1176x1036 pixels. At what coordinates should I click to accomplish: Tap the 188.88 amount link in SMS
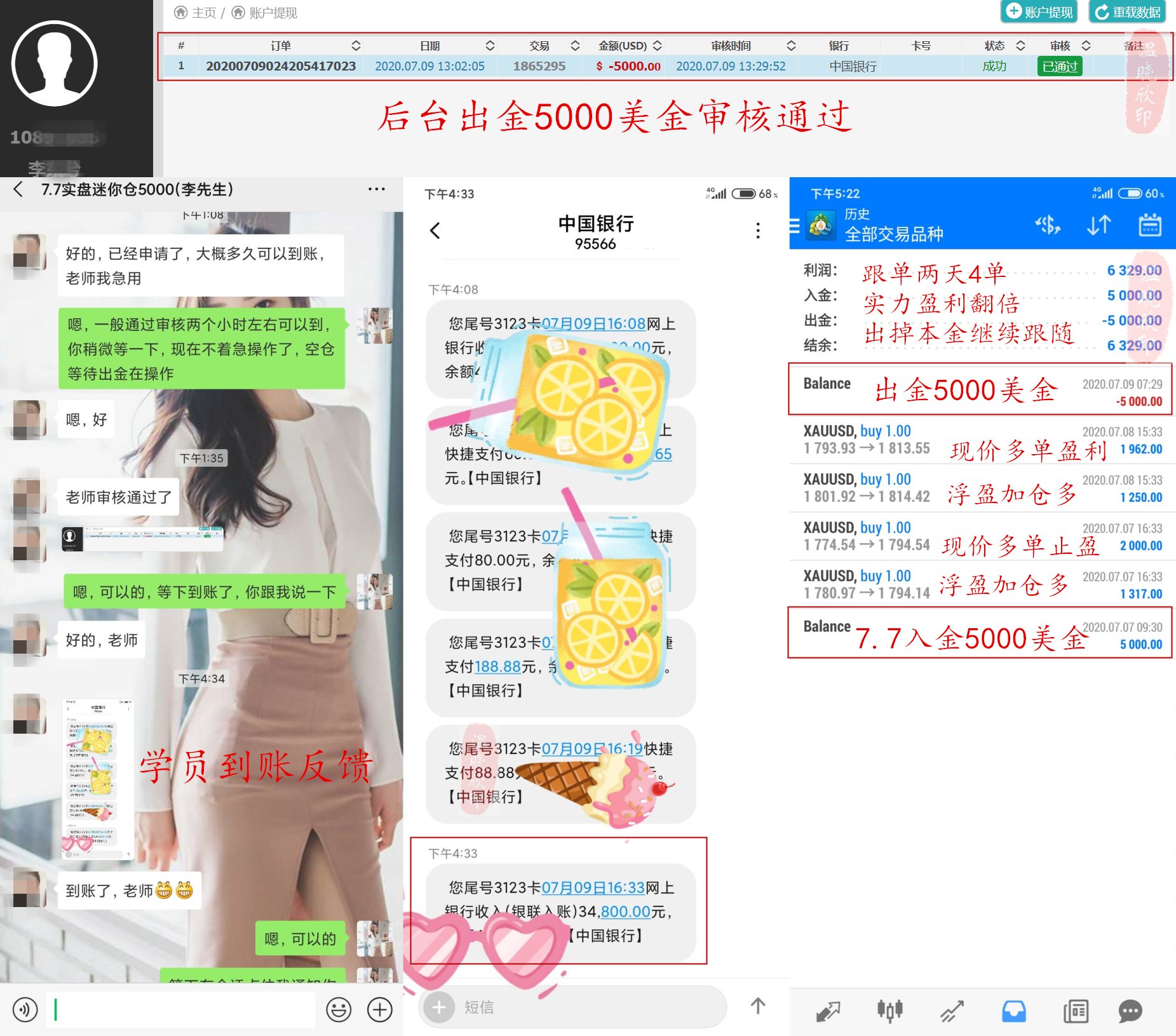(497, 666)
